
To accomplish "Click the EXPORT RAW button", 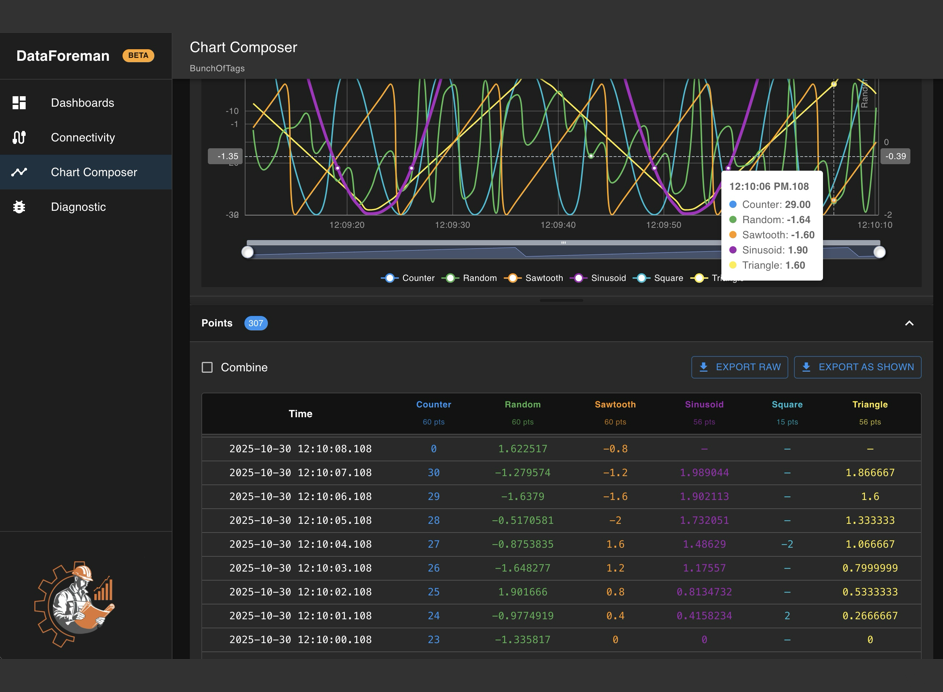I will click(x=739, y=367).
